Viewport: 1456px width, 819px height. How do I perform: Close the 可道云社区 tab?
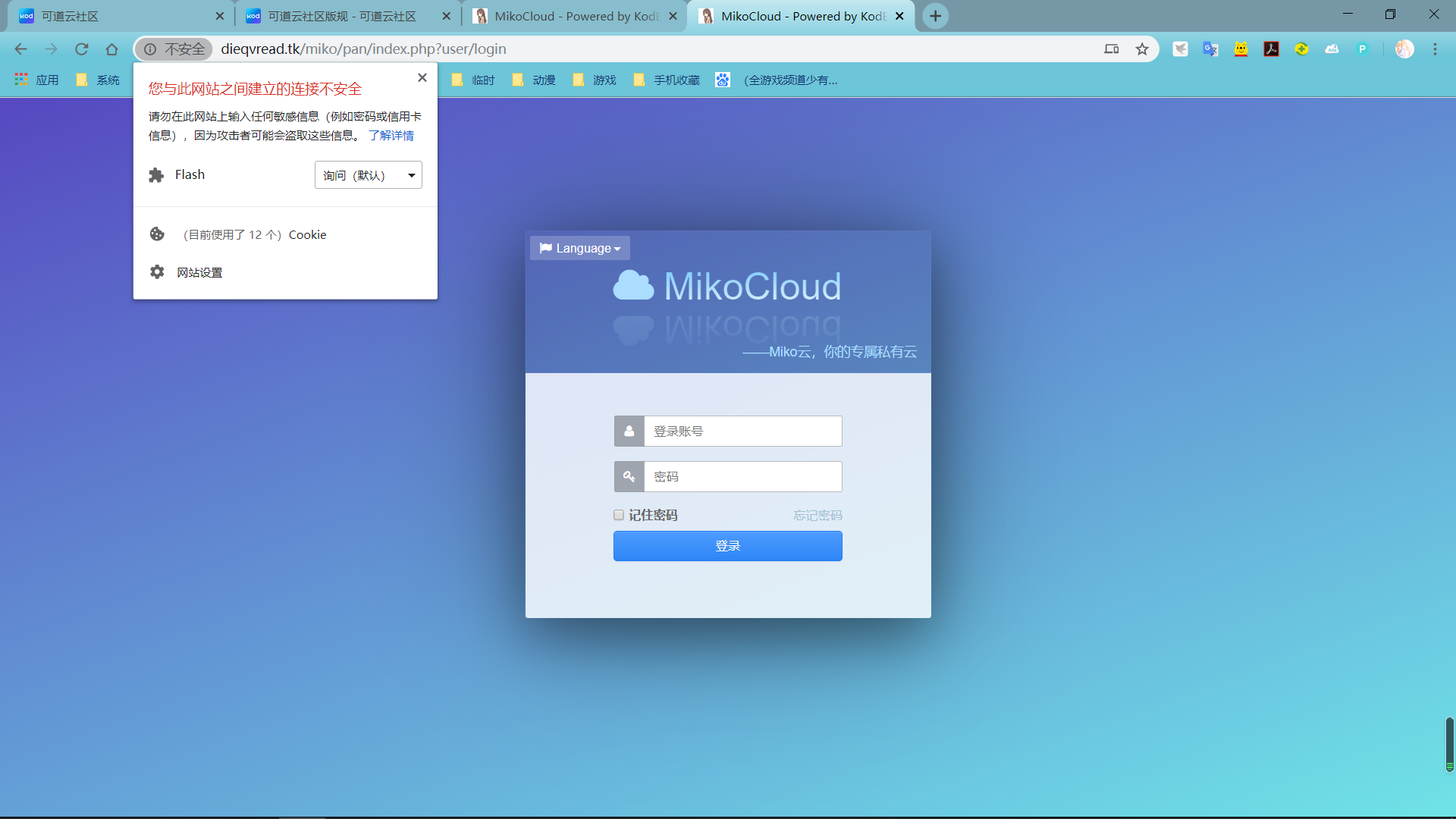(x=219, y=16)
